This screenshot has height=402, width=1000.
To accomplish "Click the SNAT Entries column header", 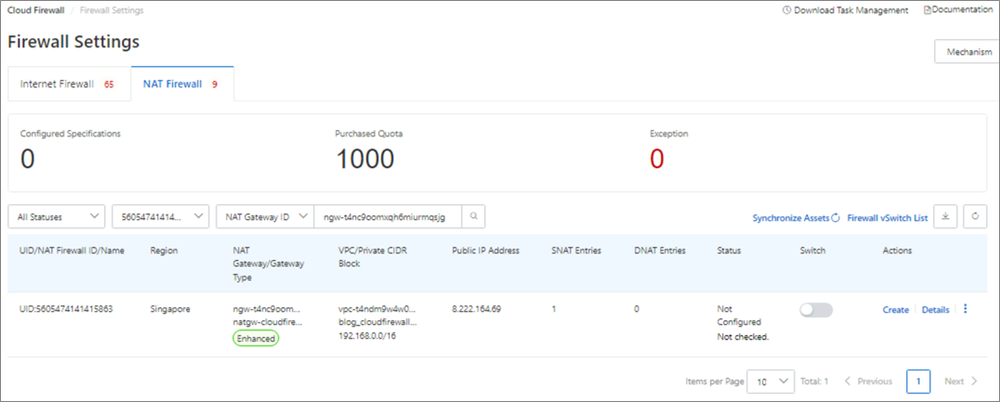I will [576, 251].
